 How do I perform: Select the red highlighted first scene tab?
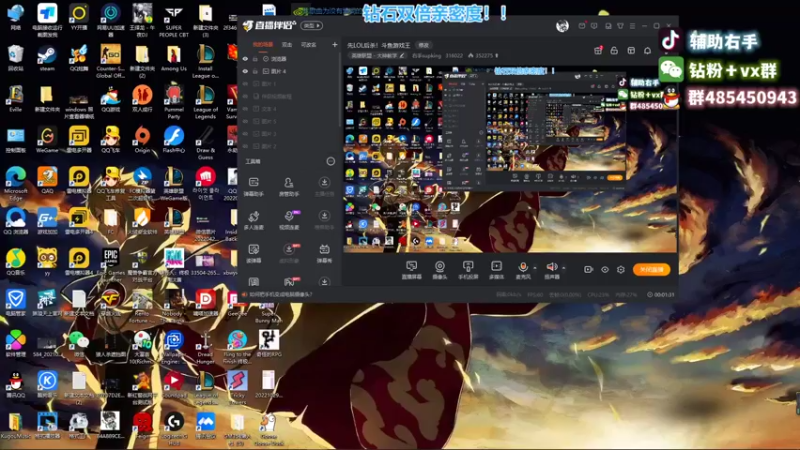point(263,45)
